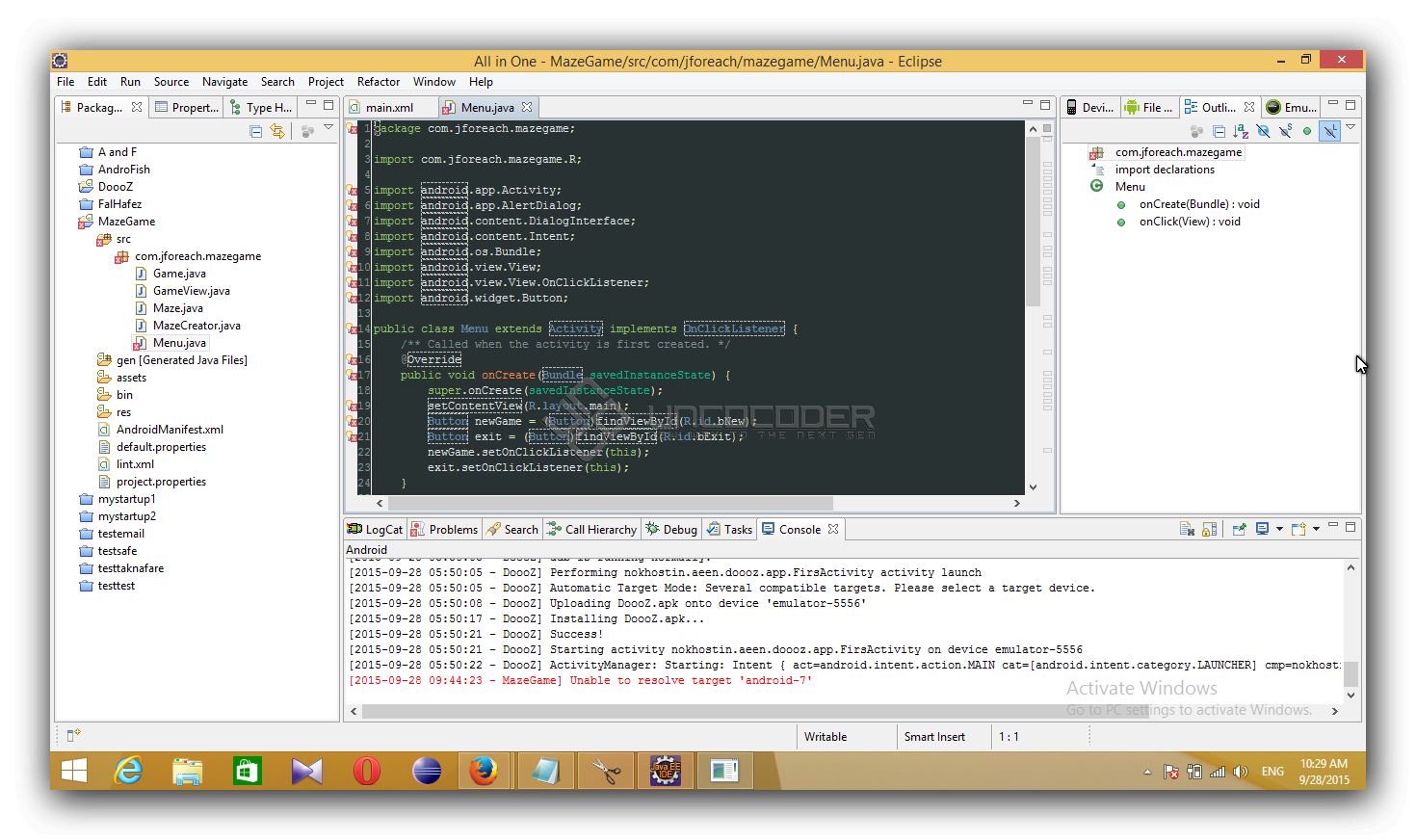
Task: Click the console horizontal scrollbar thumb
Action: (755, 711)
